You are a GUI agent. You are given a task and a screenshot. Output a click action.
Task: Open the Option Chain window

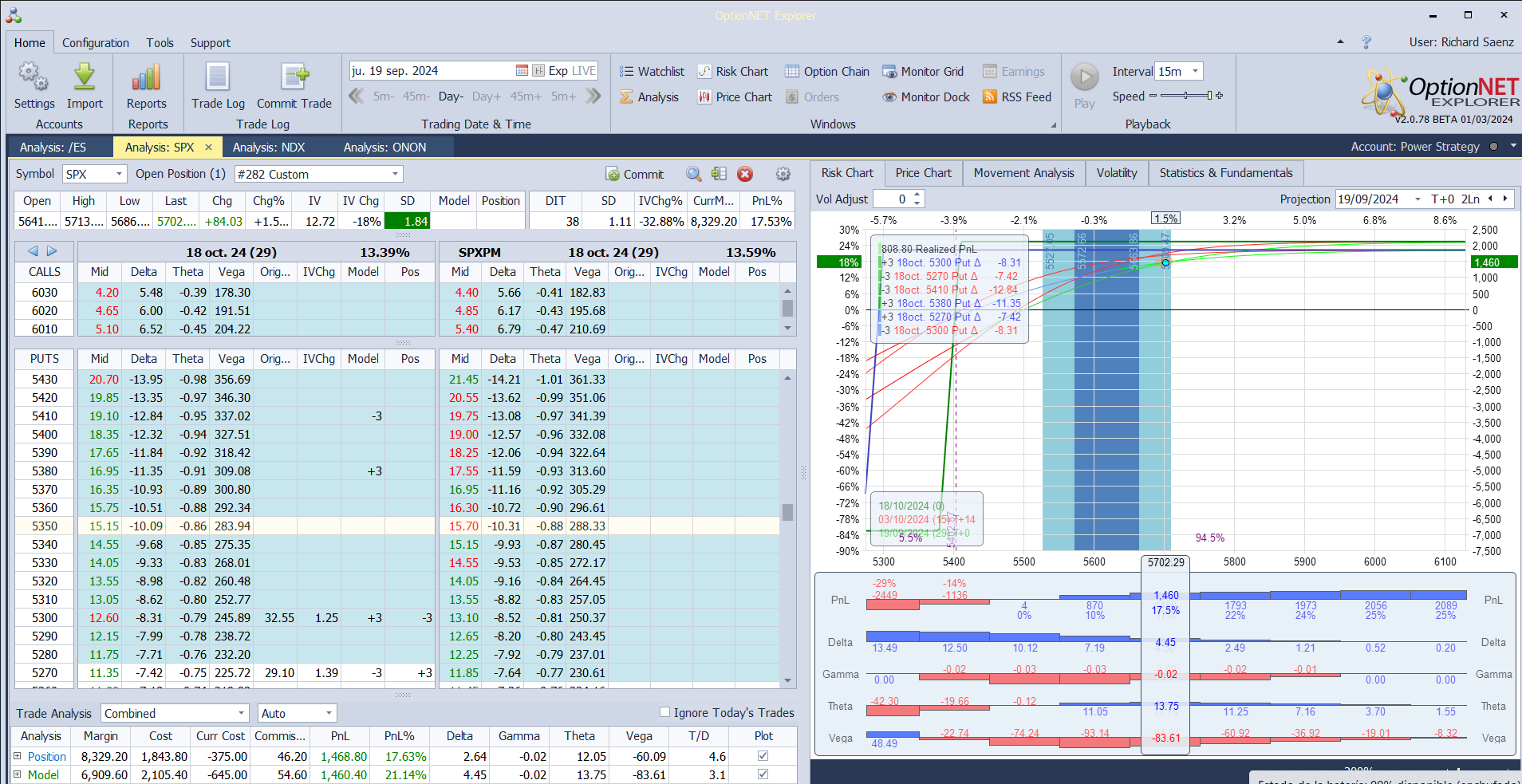827,71
